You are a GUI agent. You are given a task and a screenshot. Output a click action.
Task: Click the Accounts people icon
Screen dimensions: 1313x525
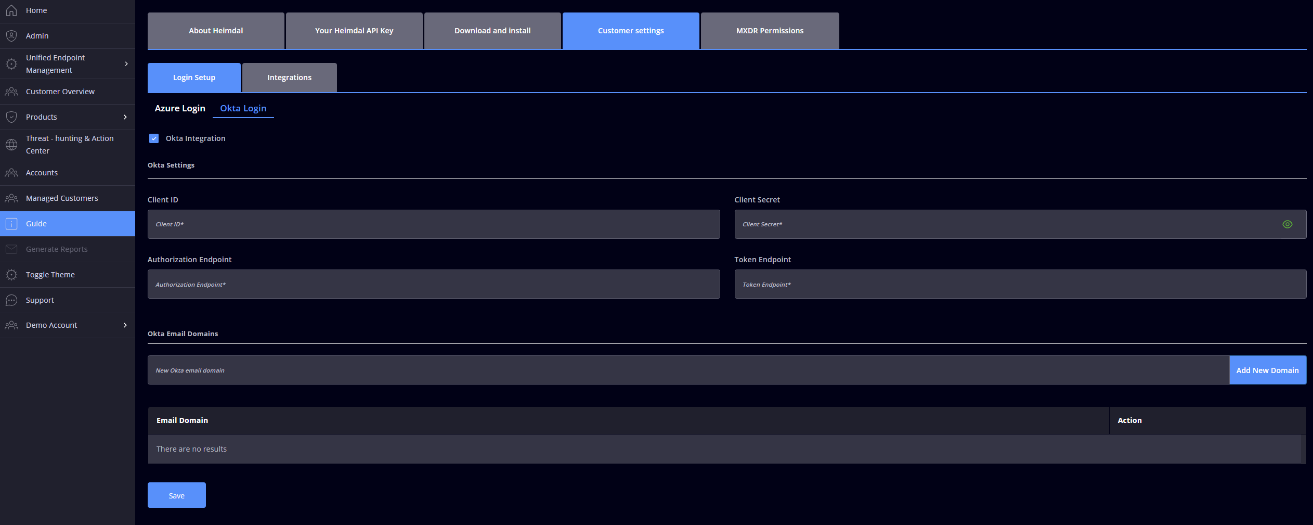pyautogui.click(x=11, y=173)
